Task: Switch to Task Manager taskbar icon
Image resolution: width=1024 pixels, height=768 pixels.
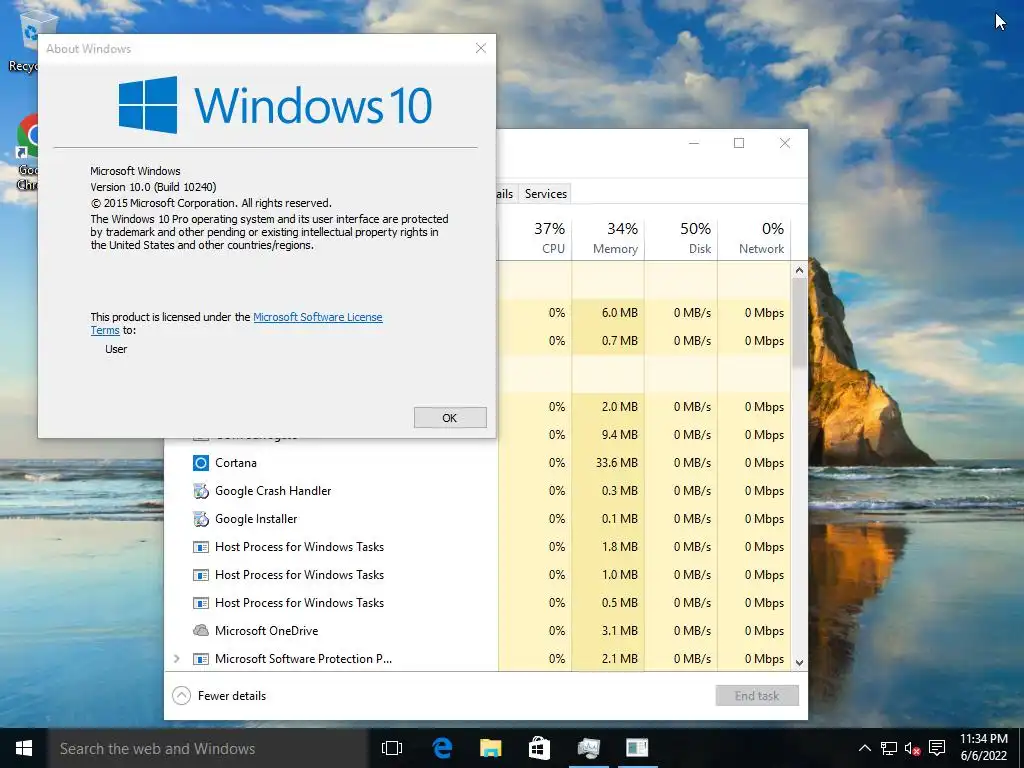Action: (588, 748)
